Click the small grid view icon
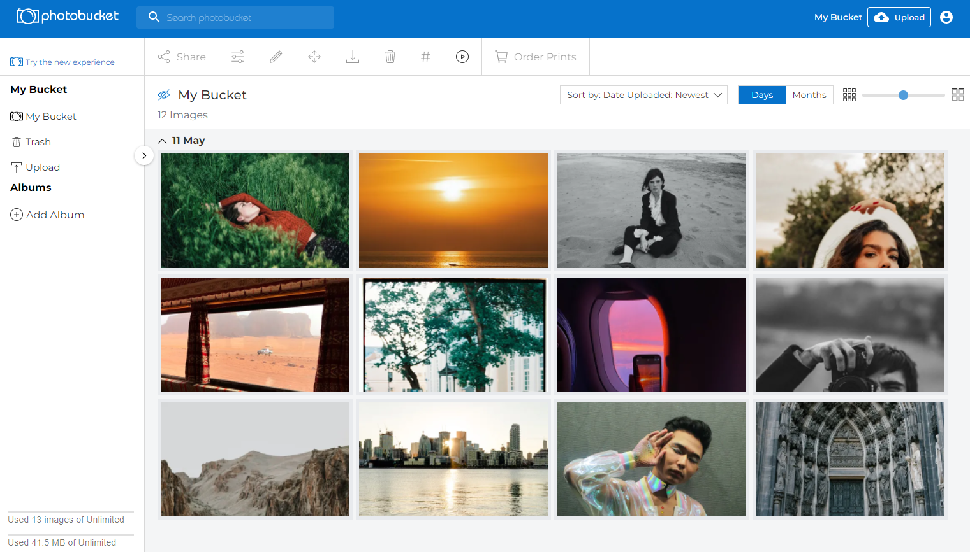The width and height of the screenshot is (970, 552). pos(849,95)
